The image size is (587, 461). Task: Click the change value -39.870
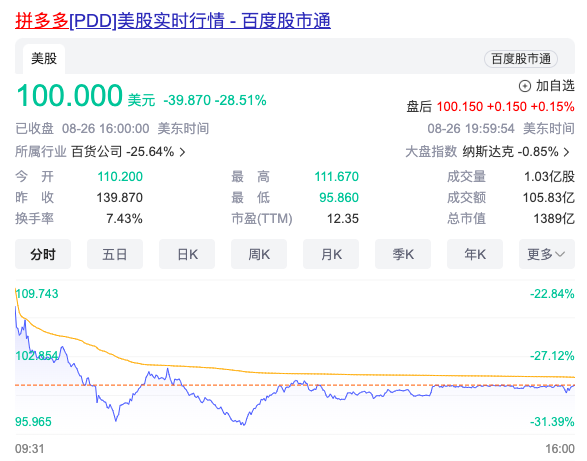(187, 100)
